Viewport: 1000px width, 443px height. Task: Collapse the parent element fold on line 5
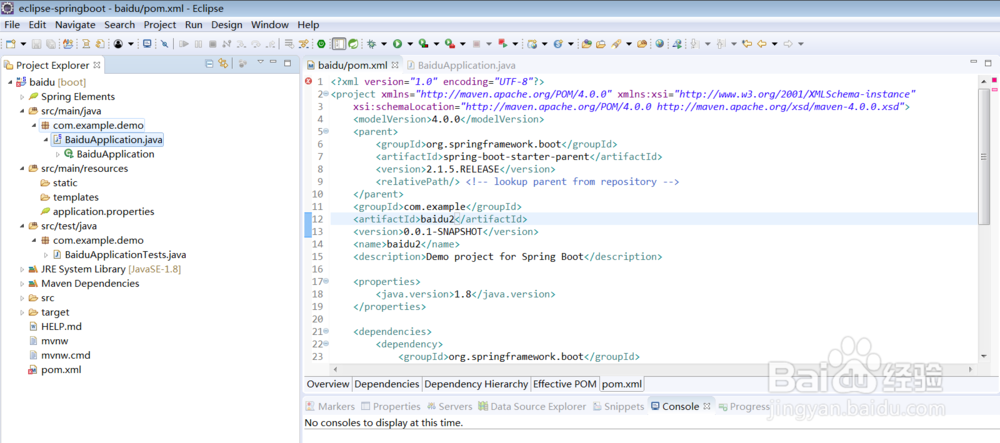pyautogui.click(x=326, y=131)
